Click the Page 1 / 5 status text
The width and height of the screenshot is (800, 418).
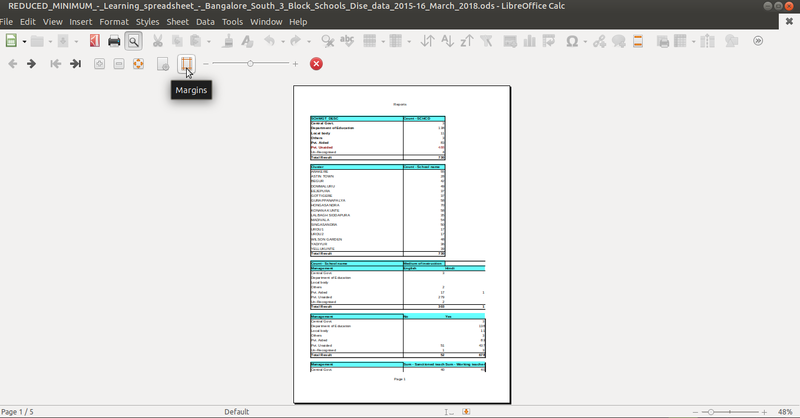click(x=17, y=411)
